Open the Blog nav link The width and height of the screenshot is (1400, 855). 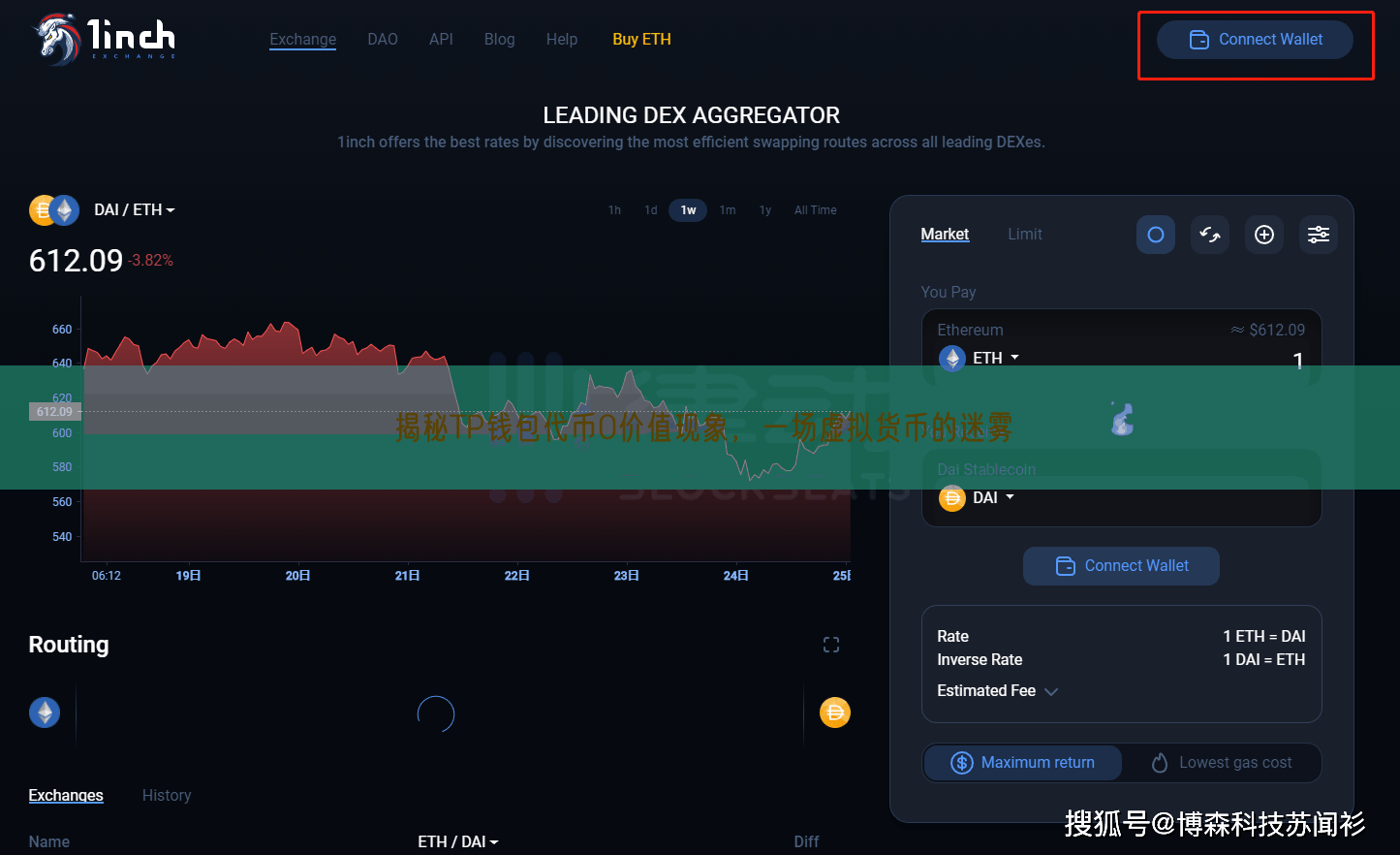500,40
